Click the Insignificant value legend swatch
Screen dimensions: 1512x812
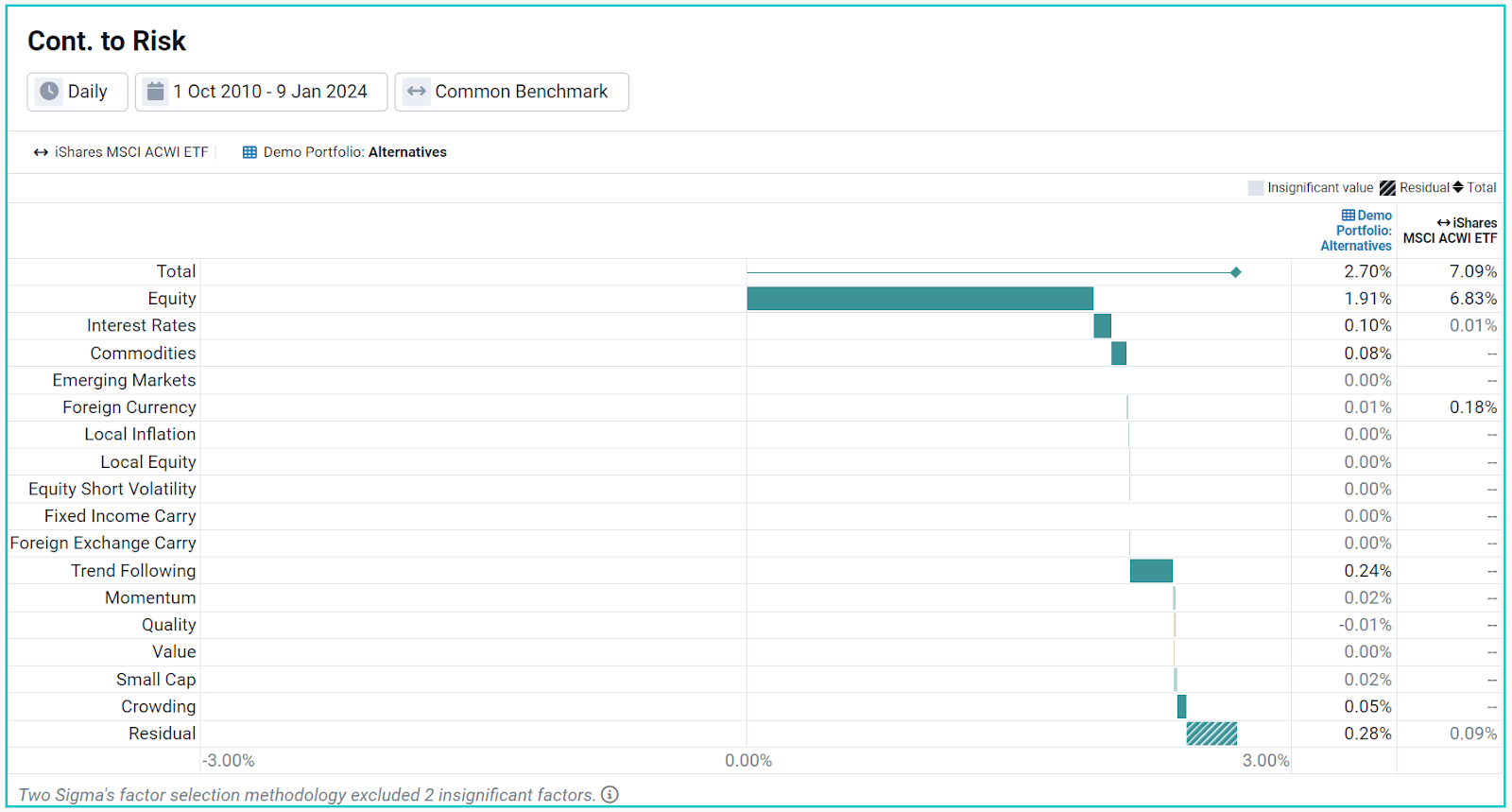tap(1256, 188)
